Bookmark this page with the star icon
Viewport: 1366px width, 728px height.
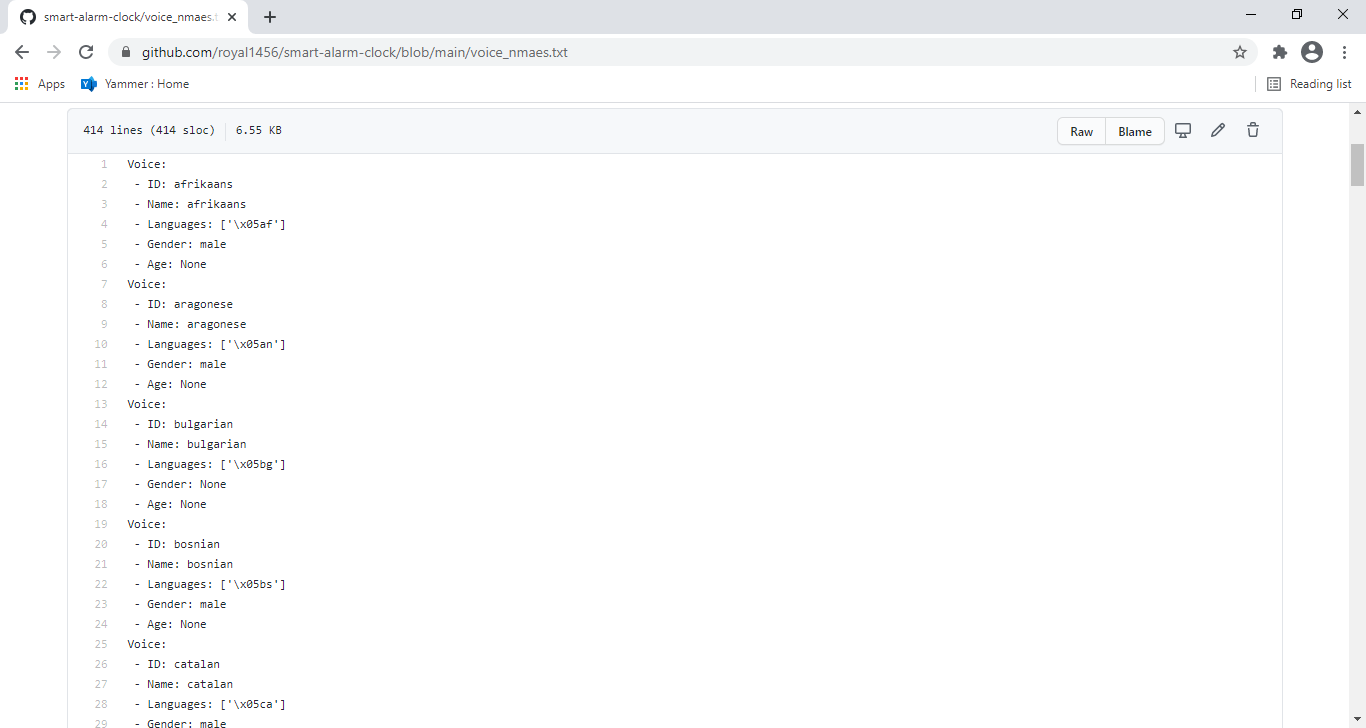pyautogui.click(x=1240, y=52)
